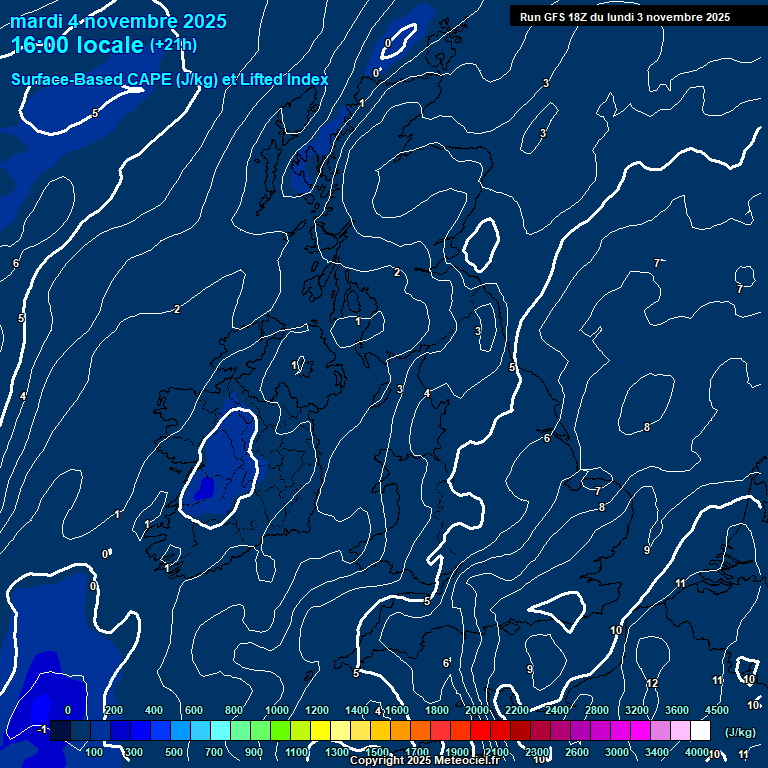768x768 pixels.
Task: Click the '200' legend scale label
Action: 114,710
